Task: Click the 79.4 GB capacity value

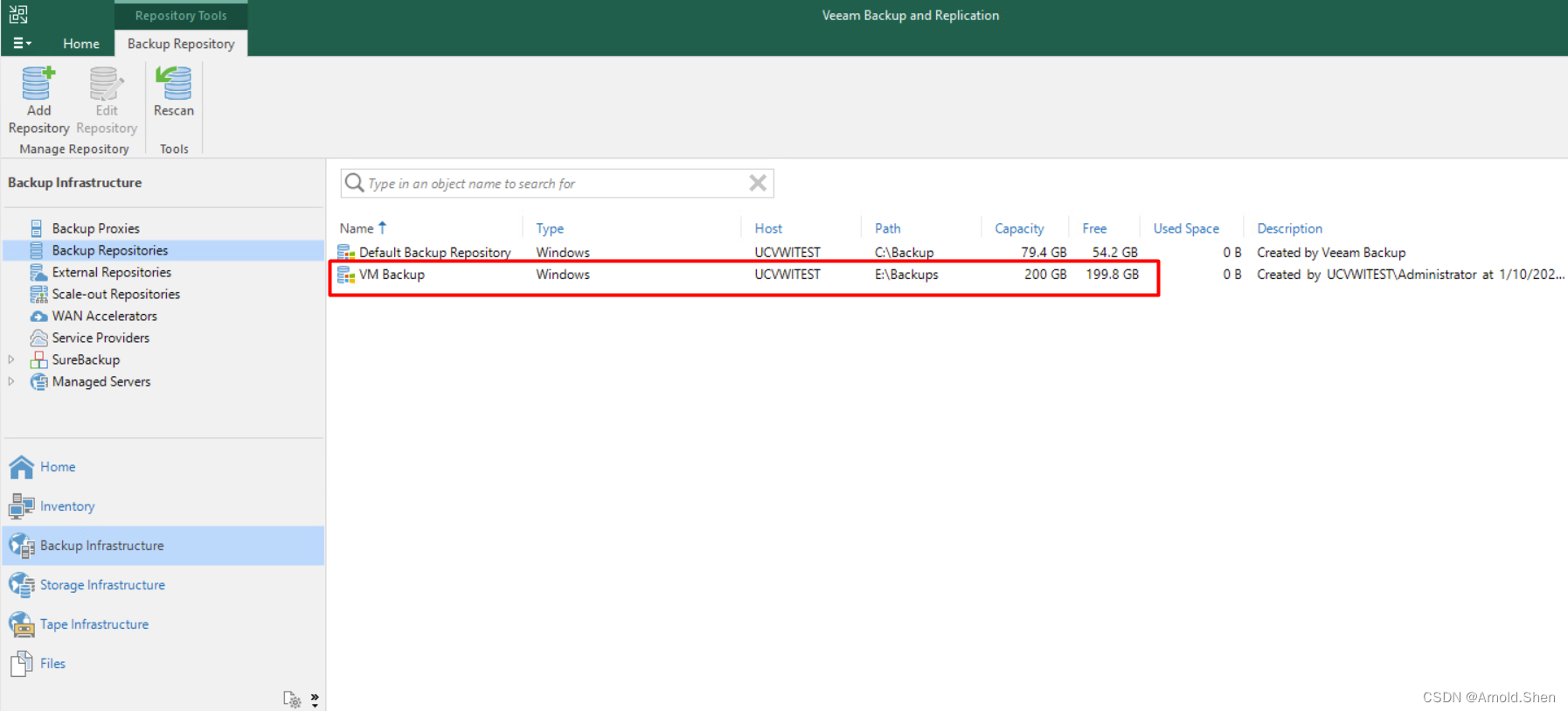Action: tap(1044, 253)
